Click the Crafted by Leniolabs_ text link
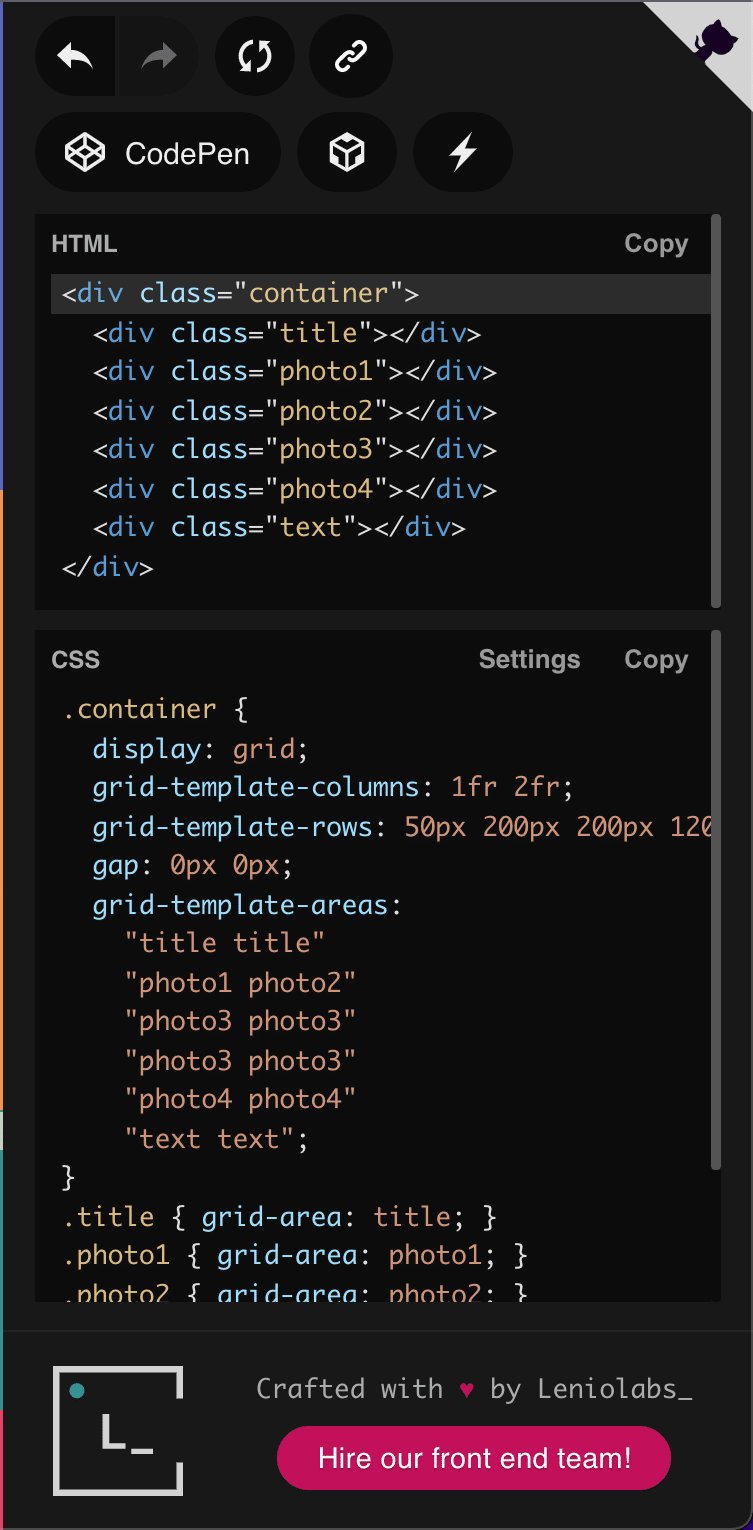 click(x=474, y=1389)
